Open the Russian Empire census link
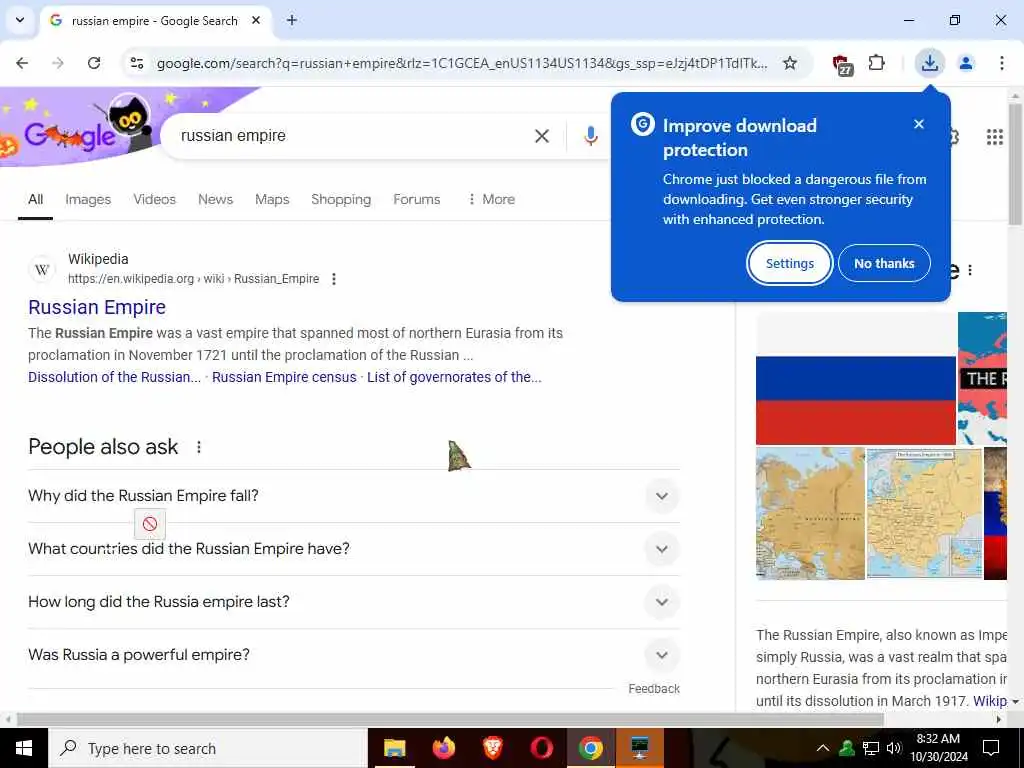The height and width of the screenshot is (768, 1024). tap(284, 377)
